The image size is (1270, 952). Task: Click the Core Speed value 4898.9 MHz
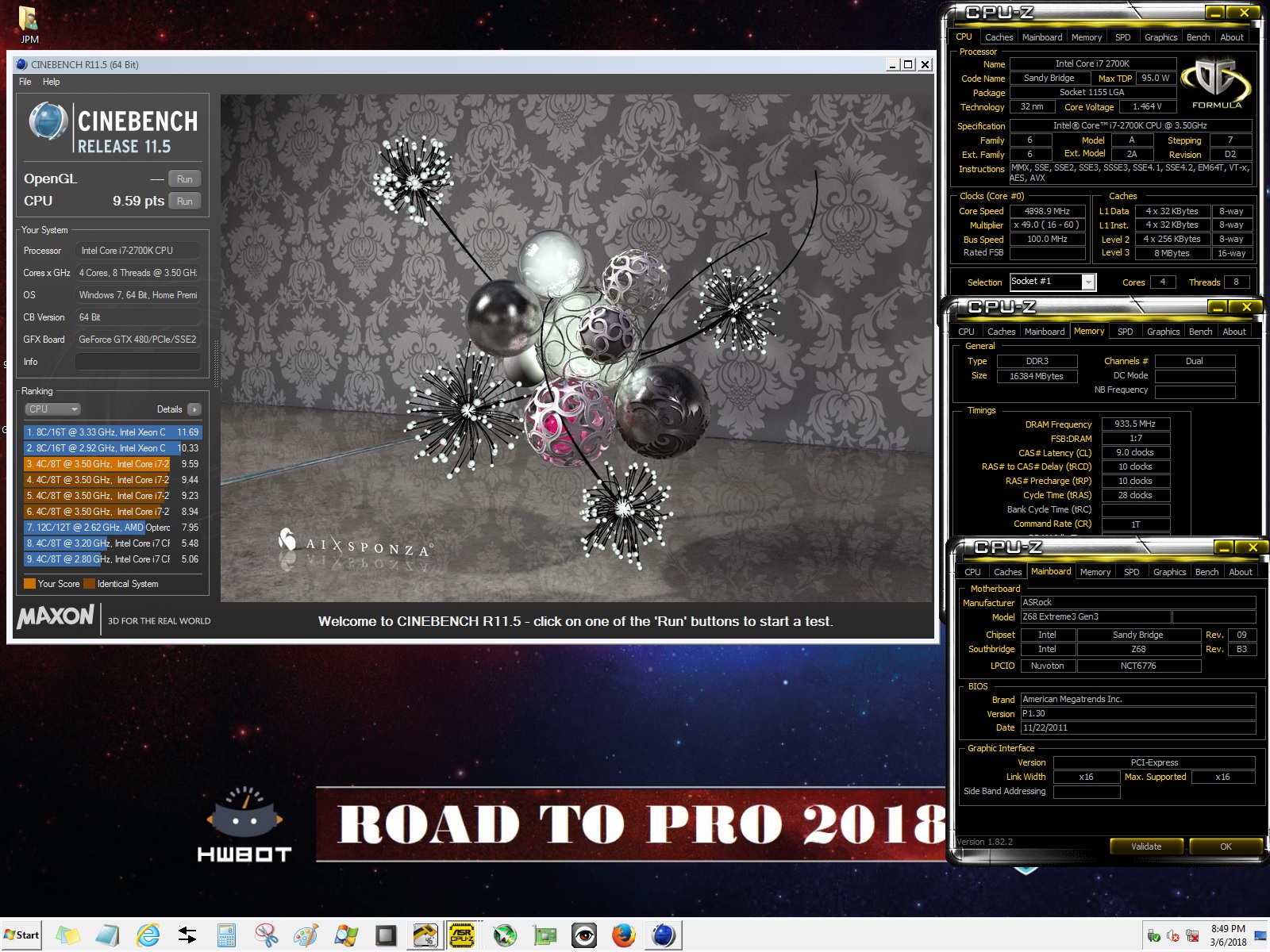coord(1047,211)
